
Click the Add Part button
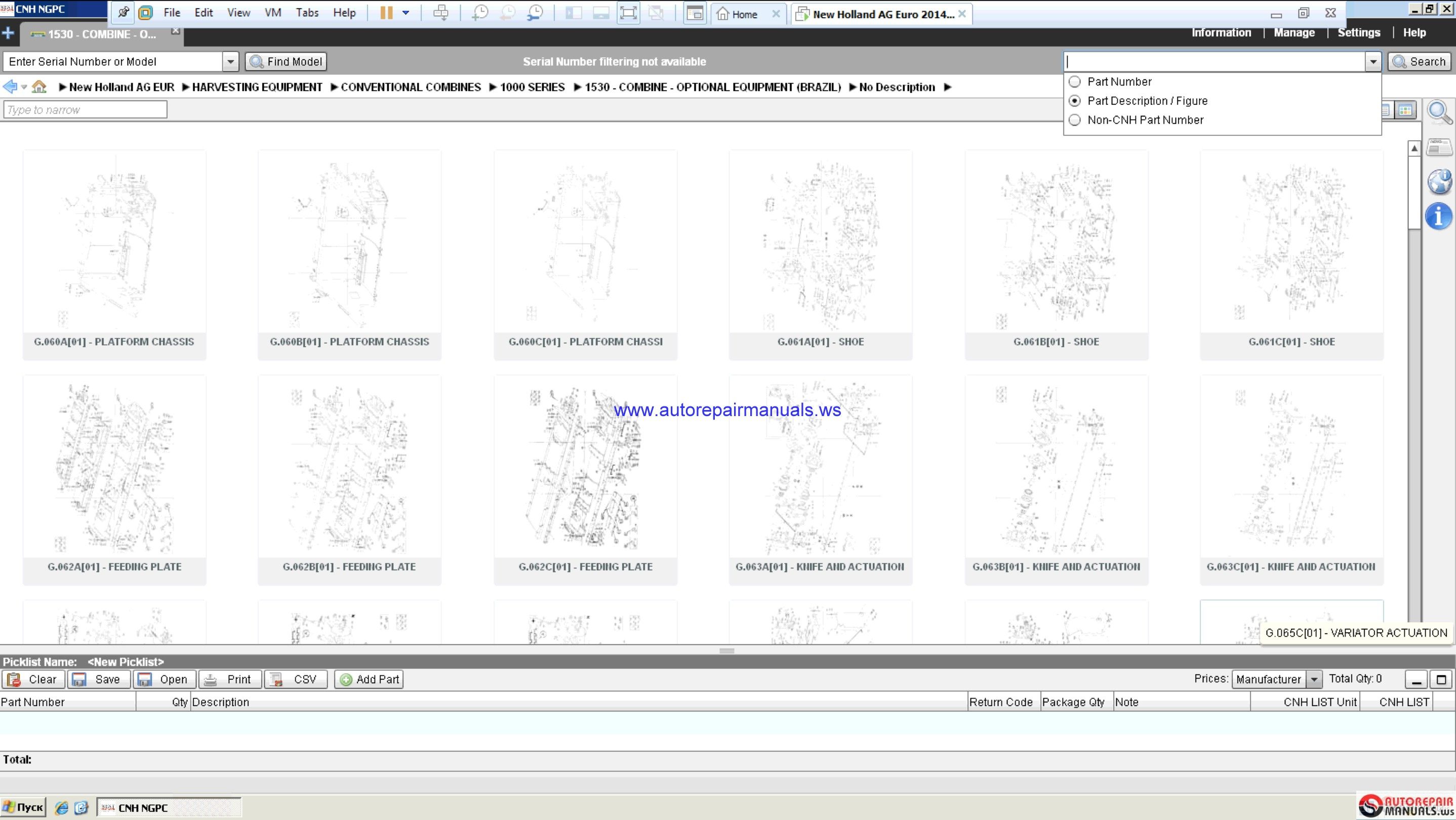[369, 679]
